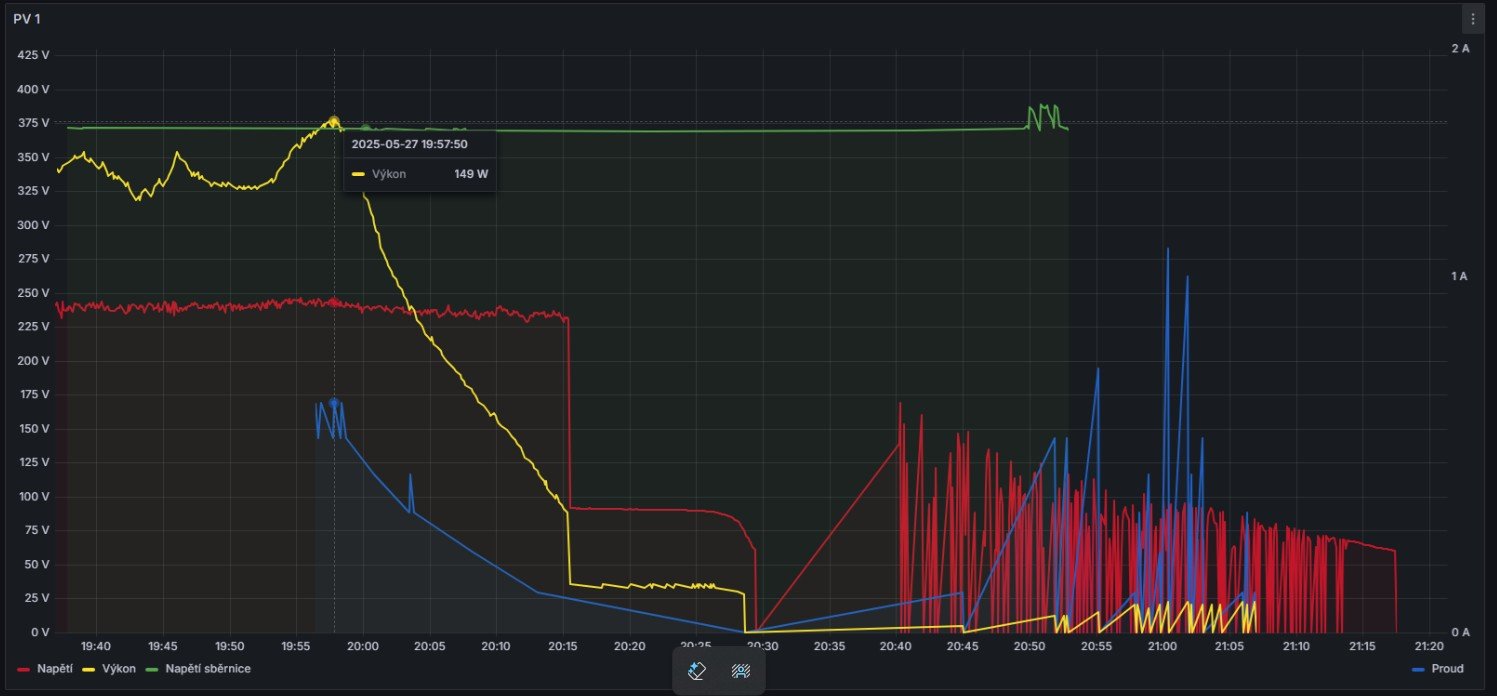Open the PV 1 panel three-dot menu

pos(1472,19)
